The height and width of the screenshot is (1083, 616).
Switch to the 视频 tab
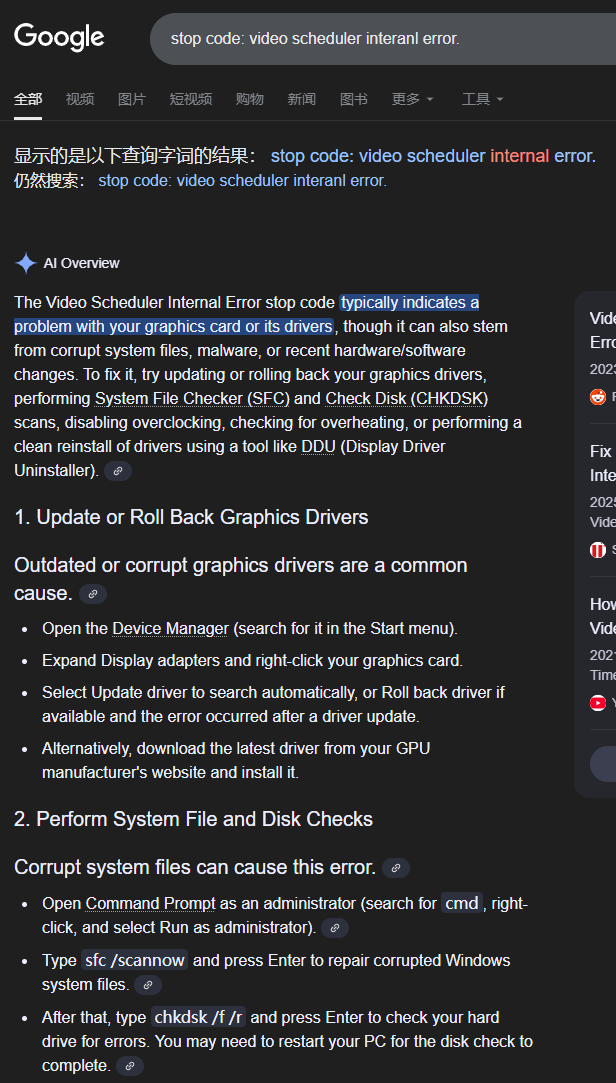pyautogui.click(x=80, y=99)
